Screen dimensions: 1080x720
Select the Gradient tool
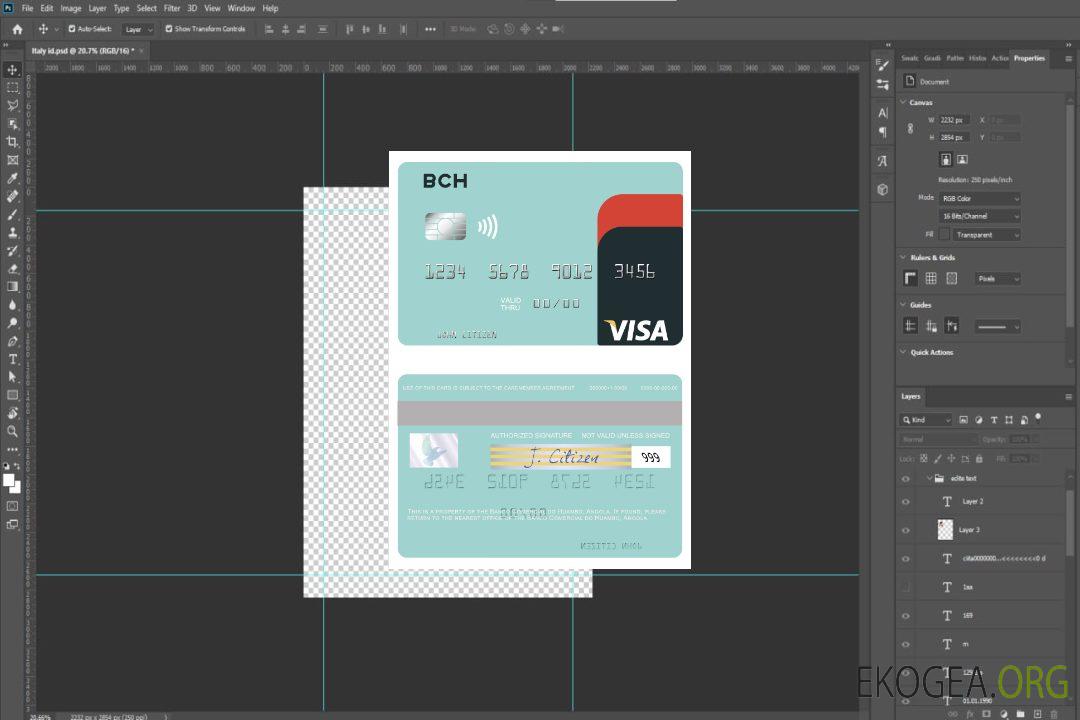pos(12,287)
